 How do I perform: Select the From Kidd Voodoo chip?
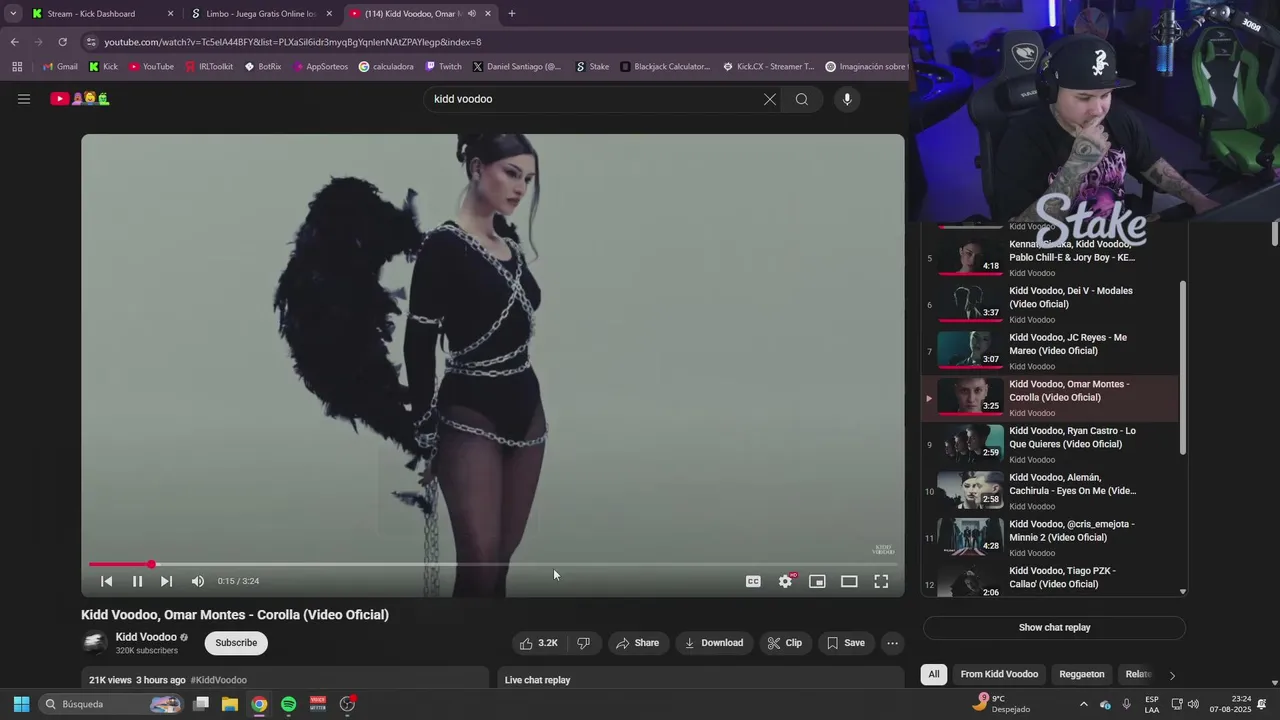[999, 674]
